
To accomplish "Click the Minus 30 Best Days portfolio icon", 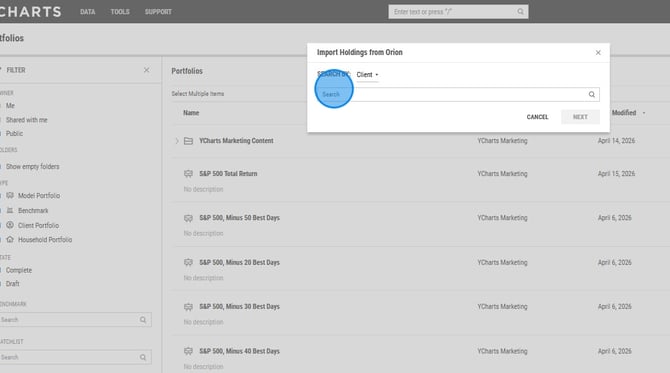I will point(188,307).
